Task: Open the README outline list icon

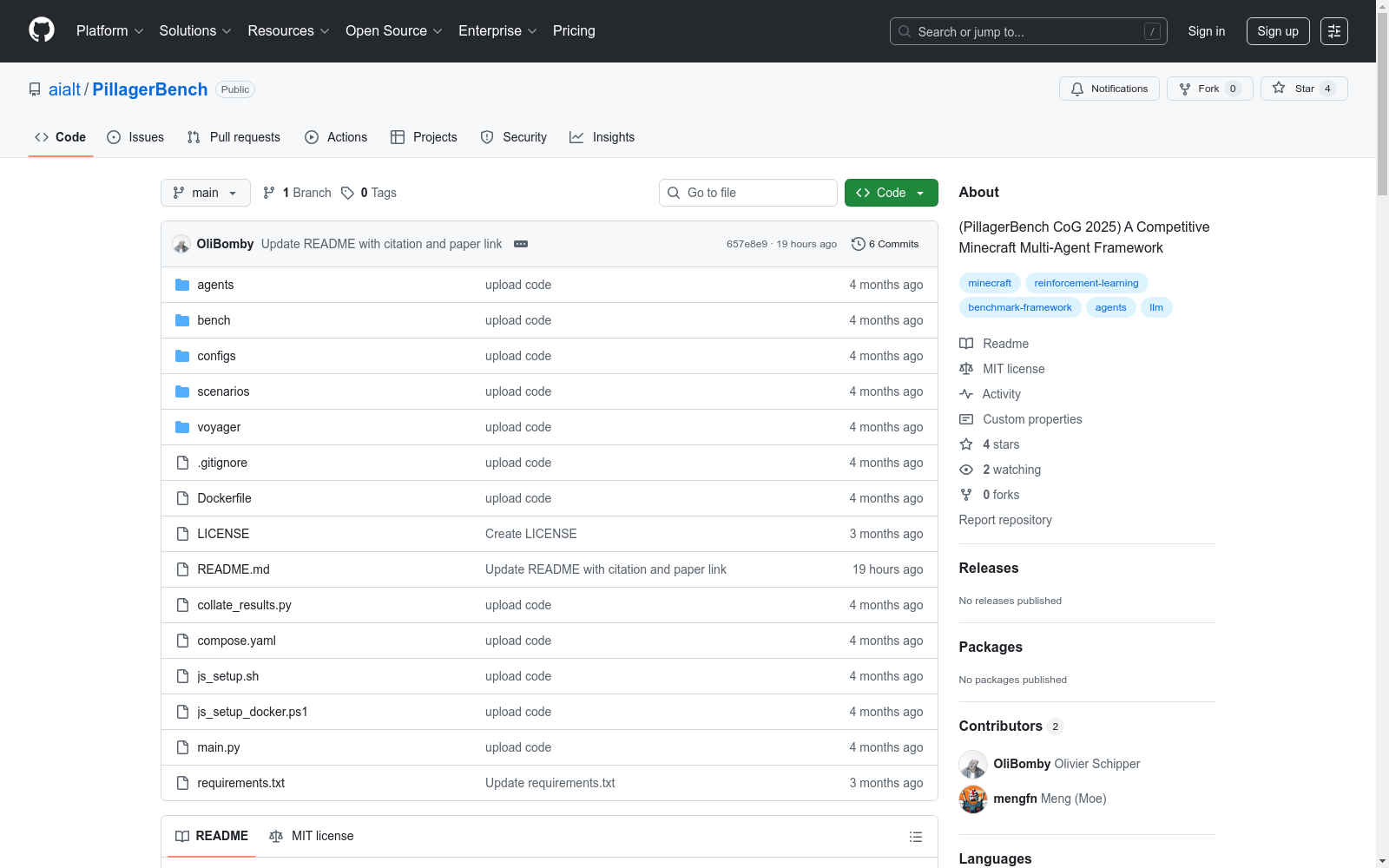Action: [x=915, y=837]
